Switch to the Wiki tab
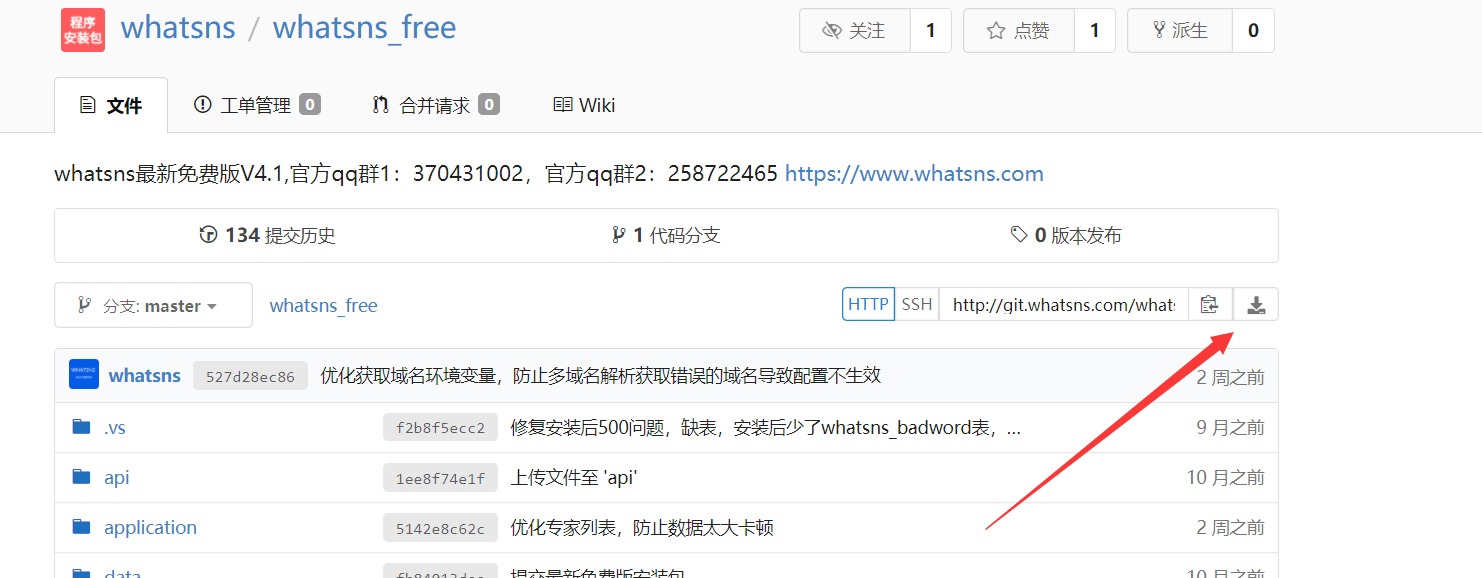1482x578 pixels. pyautogui.click(x=584, y=105)
